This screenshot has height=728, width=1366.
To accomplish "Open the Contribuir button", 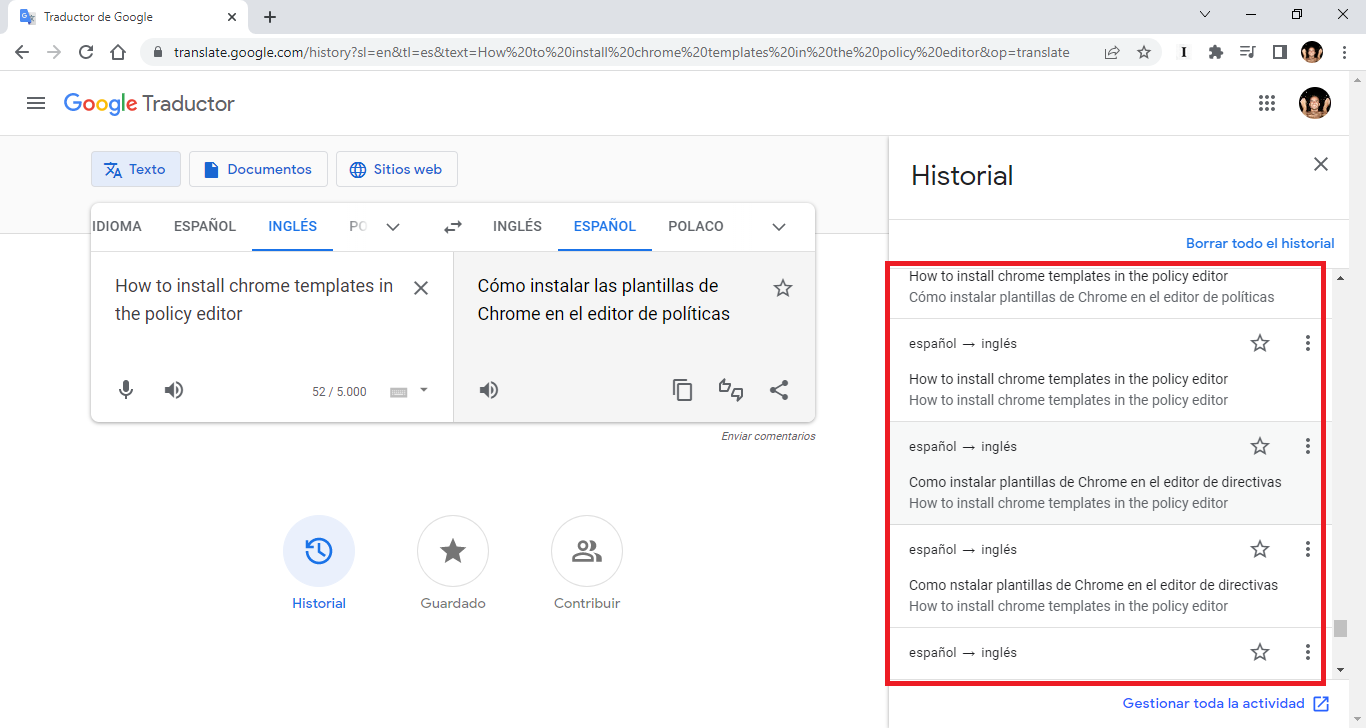I will (587, 551).
